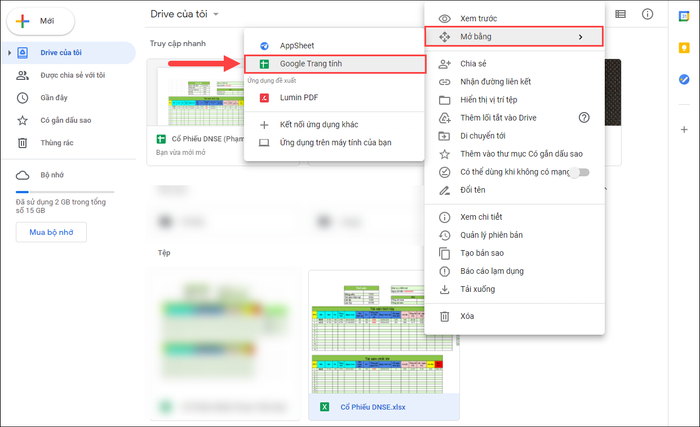This screenshot has width=700, height=427.
Task: Select Kết nối ứng dụng khác
Action: click(x=334, y=125)
